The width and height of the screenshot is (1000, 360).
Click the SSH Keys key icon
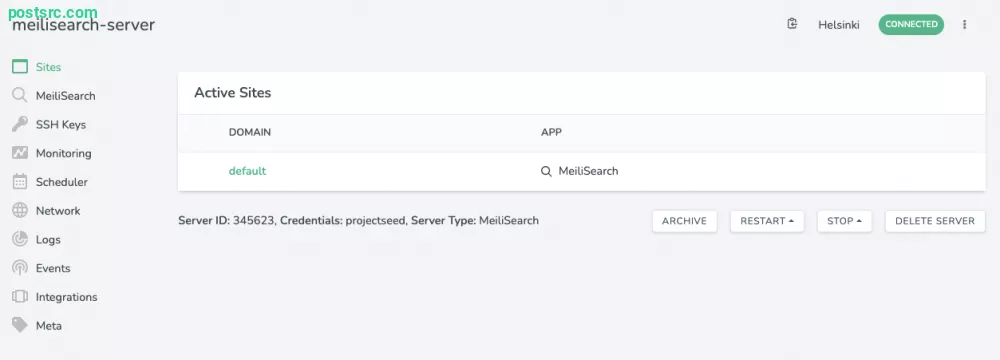pos(20,124)
